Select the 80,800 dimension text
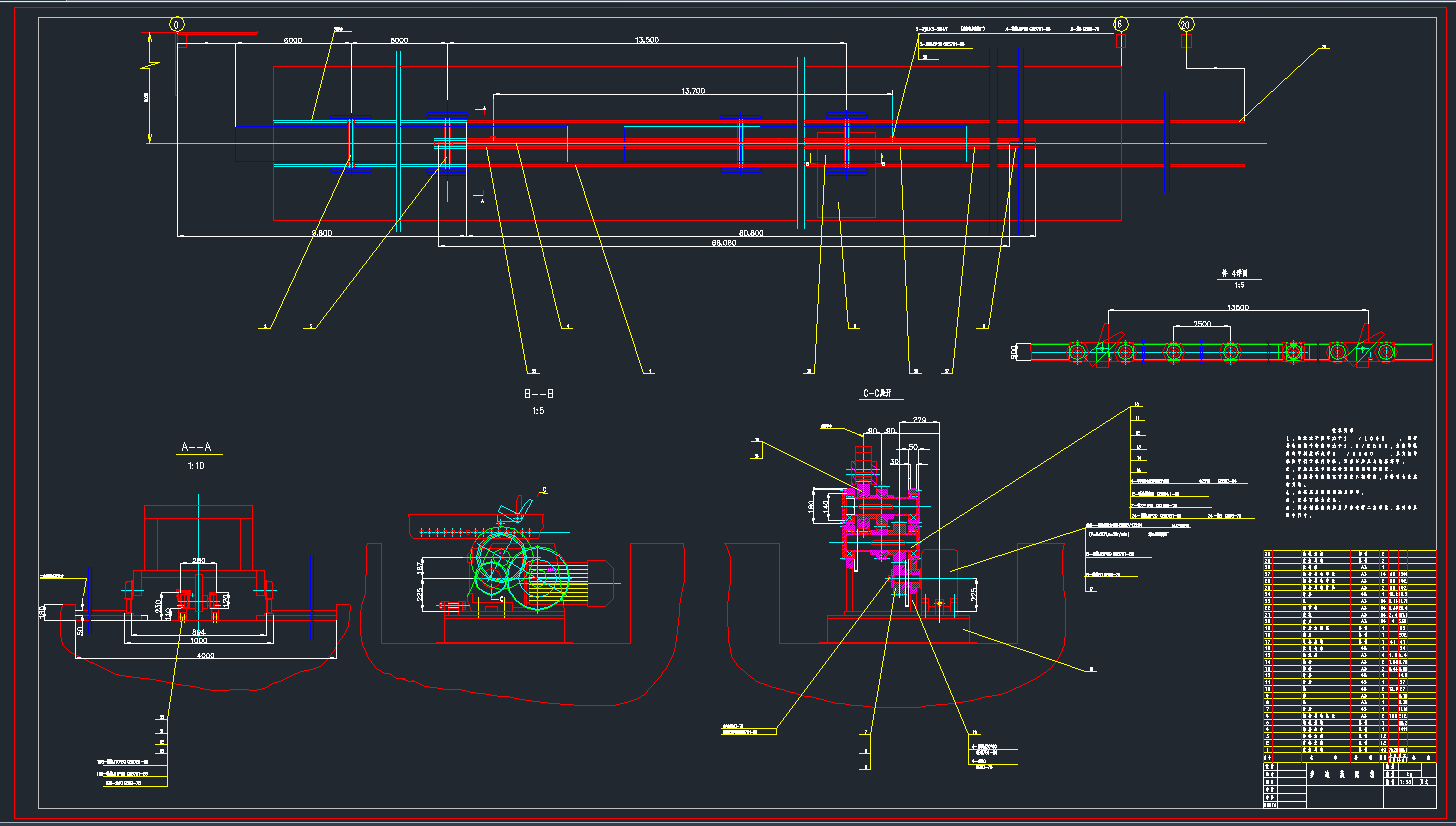 click(x=750, y=232)
